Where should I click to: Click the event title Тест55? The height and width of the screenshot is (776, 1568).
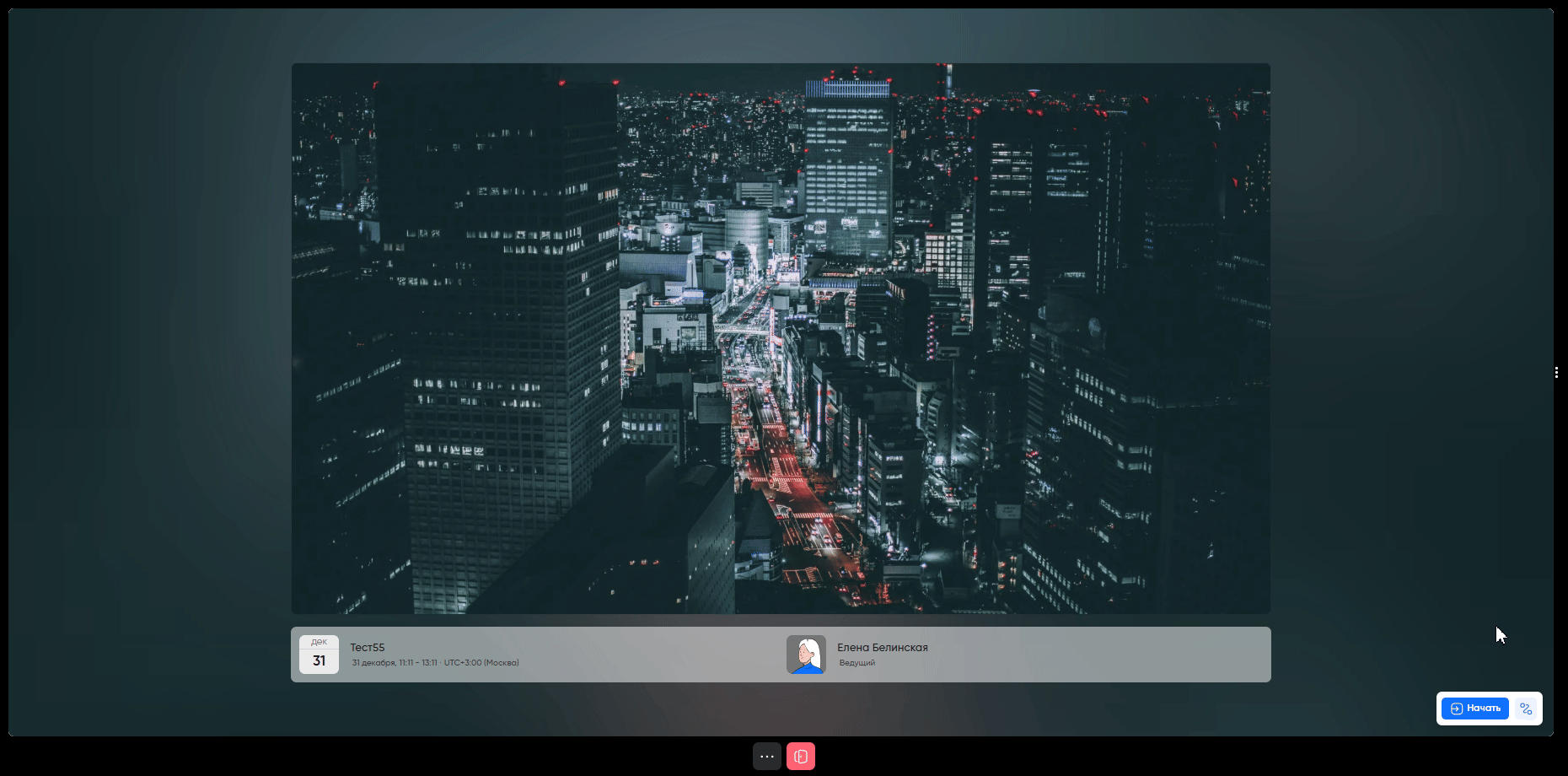368,648
